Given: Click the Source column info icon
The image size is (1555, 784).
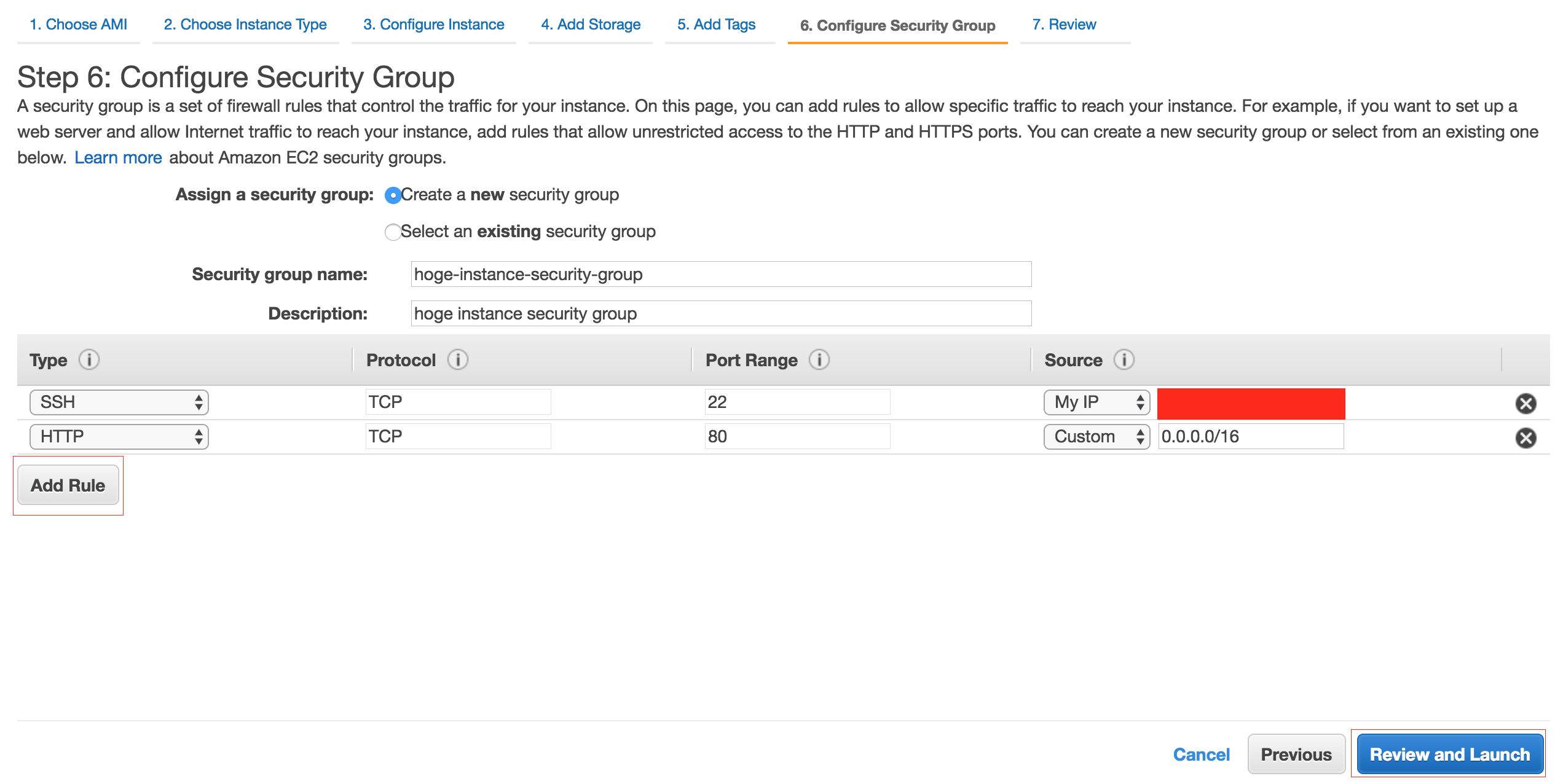Looking at the screenshot, I should [1124, 359].
